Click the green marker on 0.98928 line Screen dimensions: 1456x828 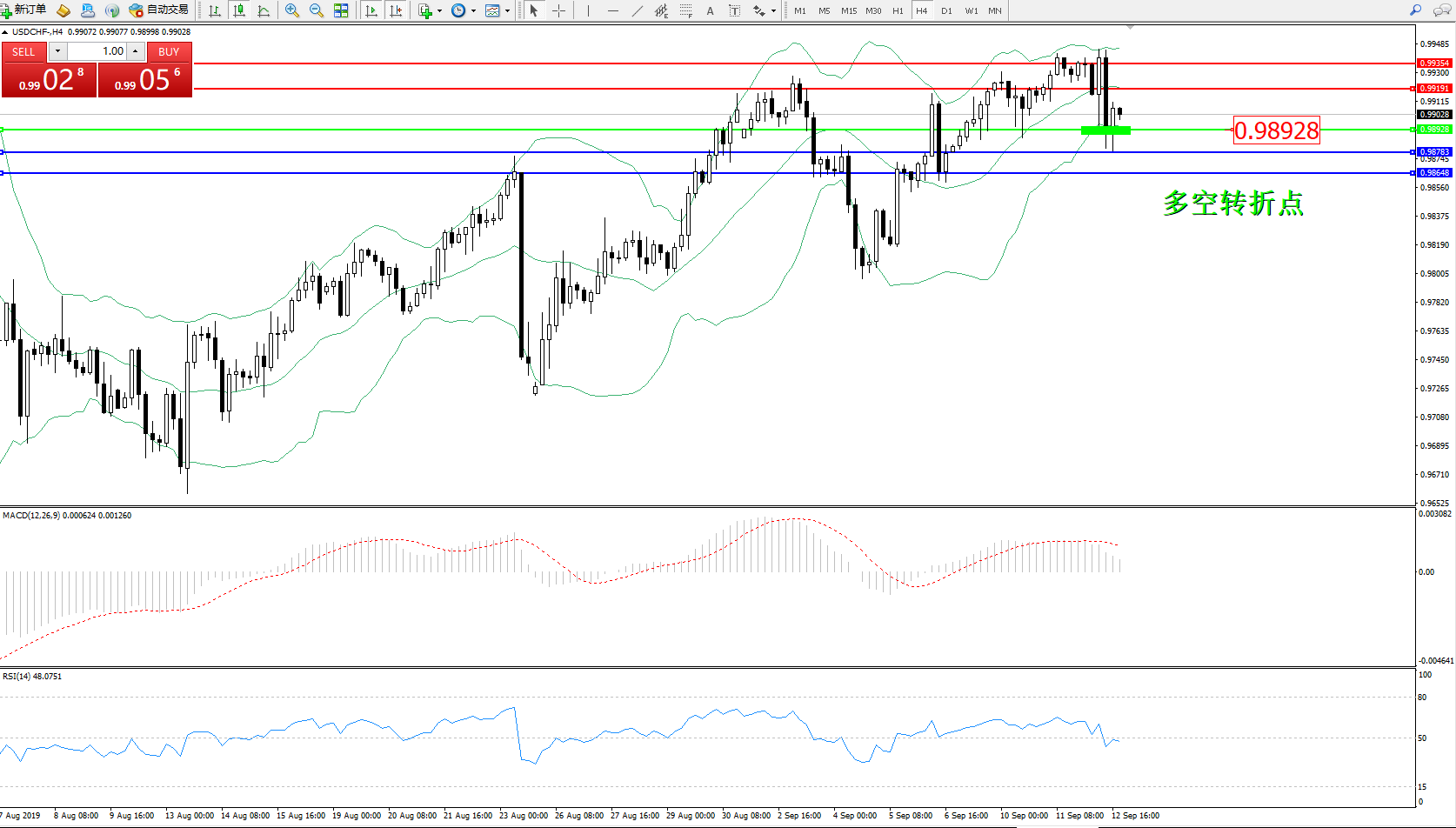click(x=1105, y=130)
